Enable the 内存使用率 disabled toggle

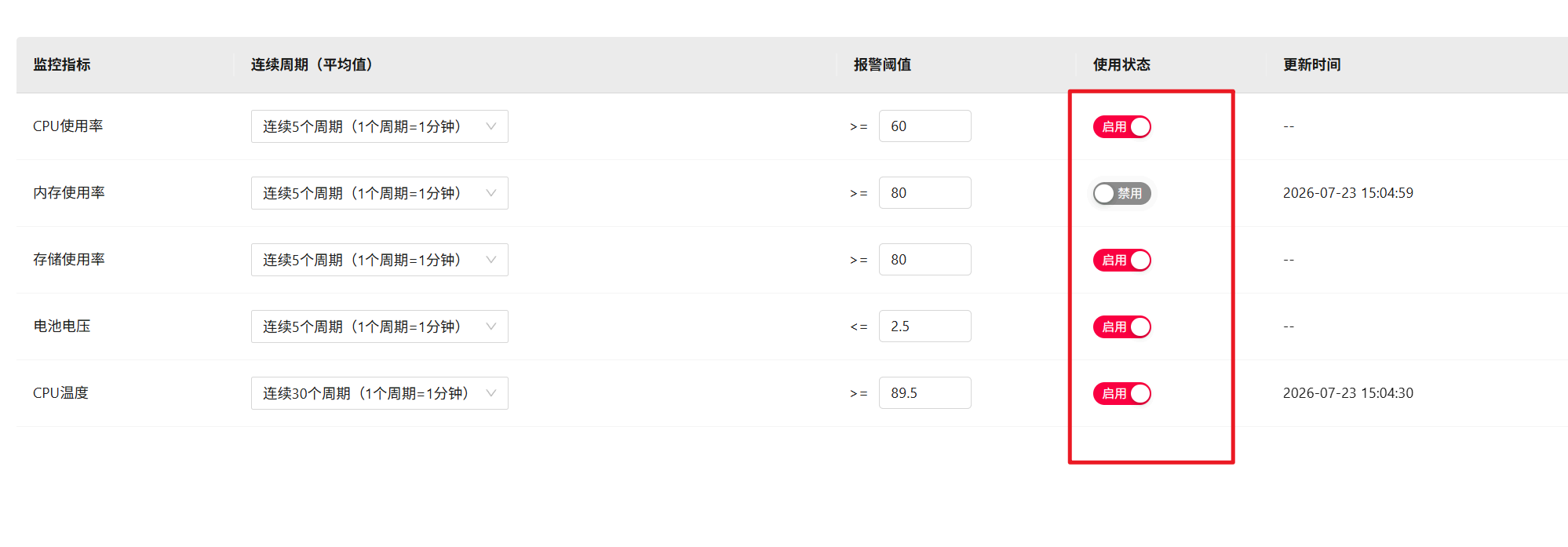[1121, 193]
